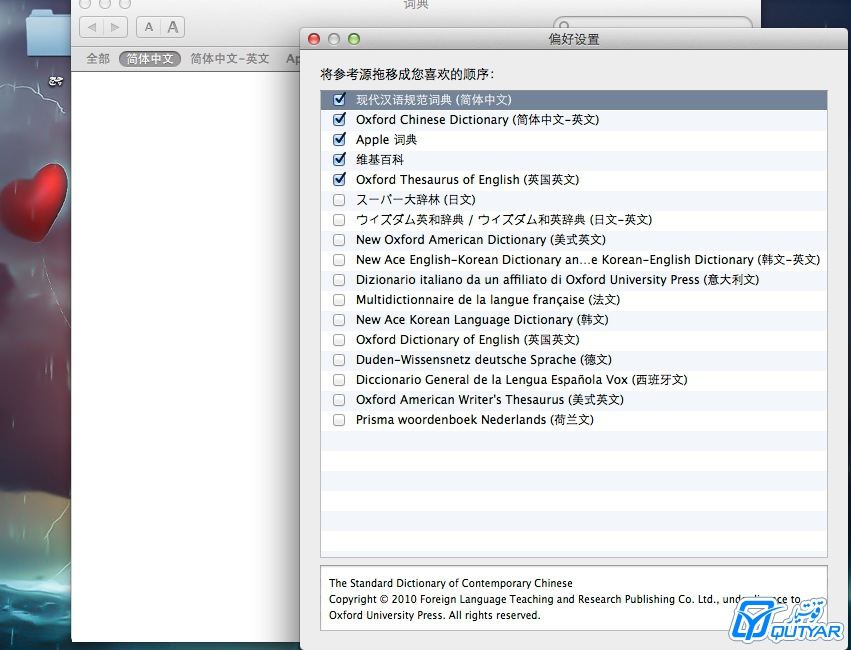Go forward in the Dictionary window

(116, 27)
